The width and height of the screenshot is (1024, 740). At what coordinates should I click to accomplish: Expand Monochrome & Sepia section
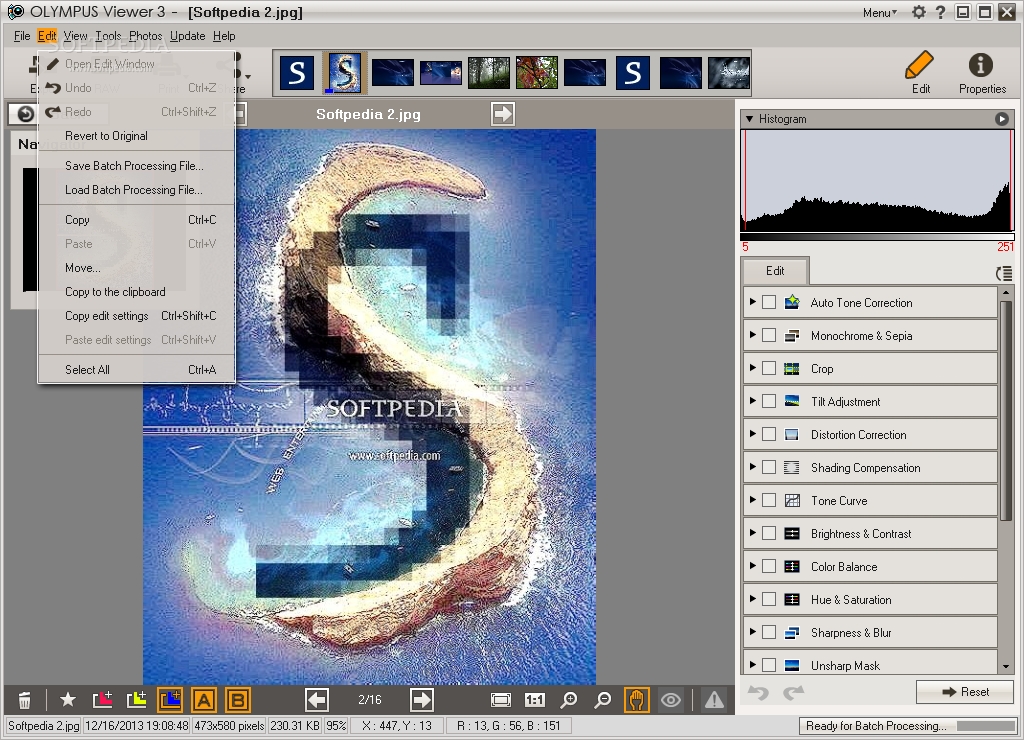click(x=752, y=334)
